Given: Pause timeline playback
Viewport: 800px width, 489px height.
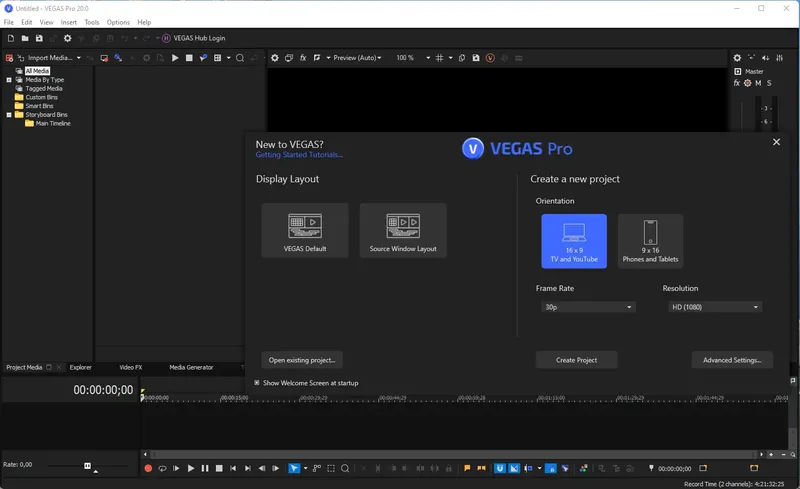Looking at the screenshot, I should [x=205, y=468].
